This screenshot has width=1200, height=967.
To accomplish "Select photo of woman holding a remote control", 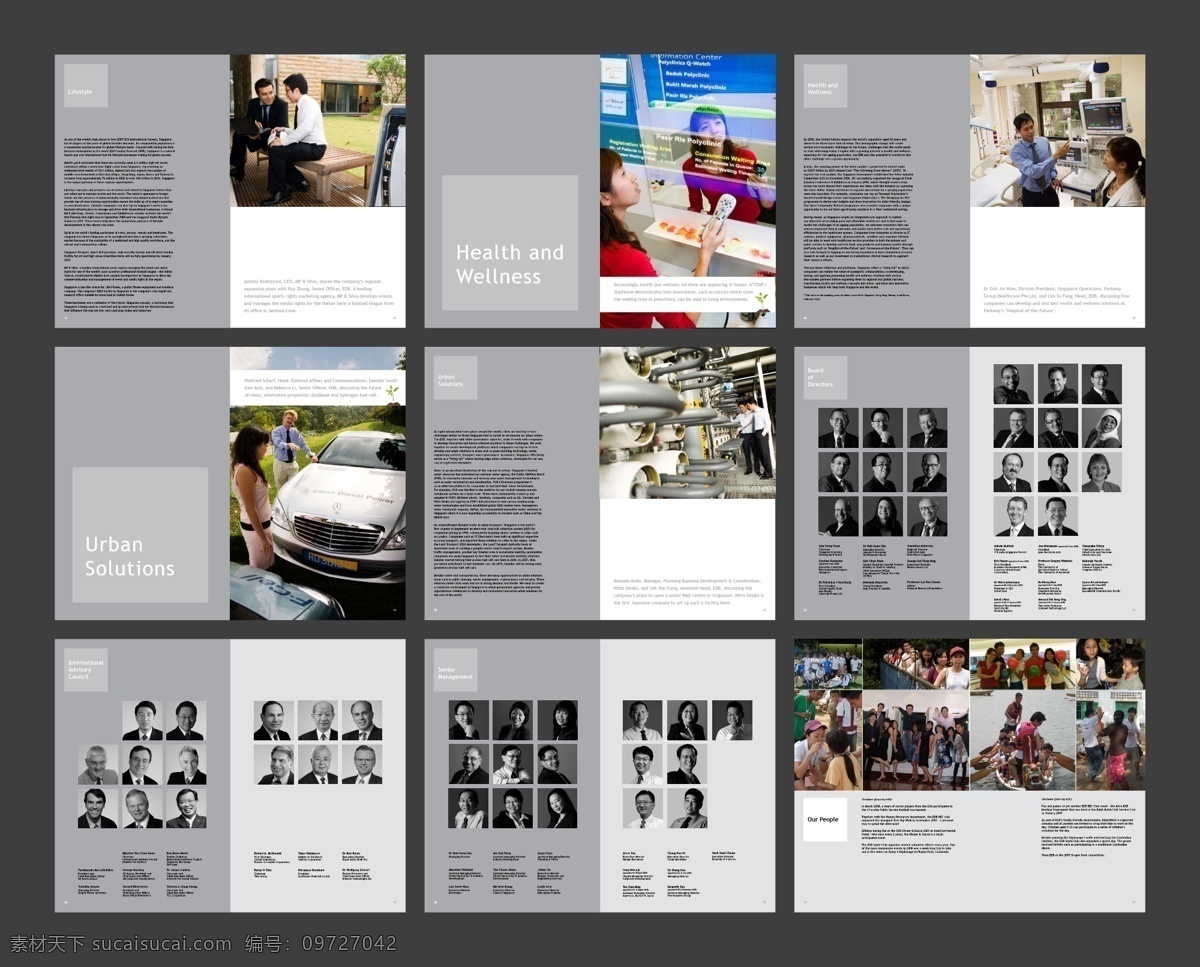I will tap(688, 191).
